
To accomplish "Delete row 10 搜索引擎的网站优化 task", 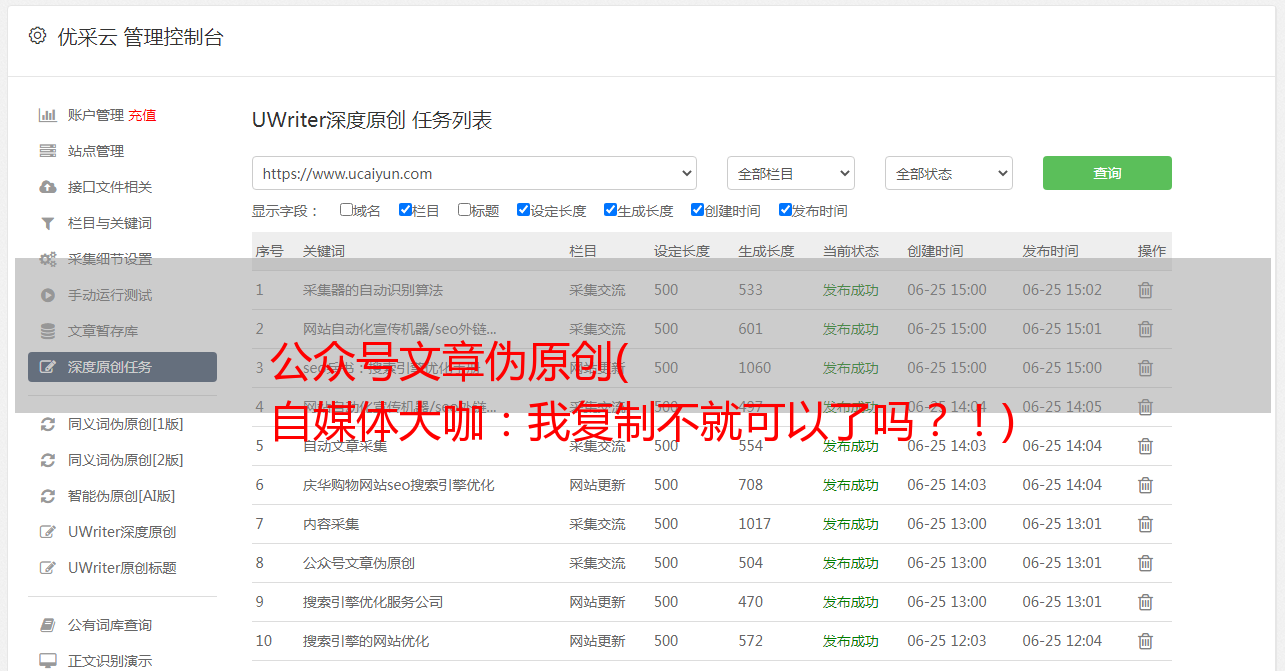I will pos(1145,641).
